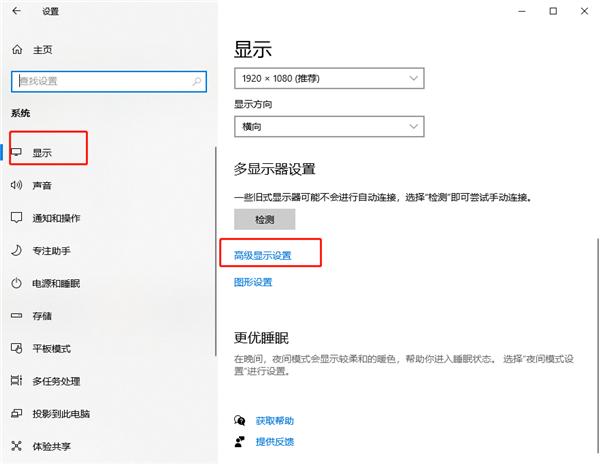
Task: Select the 电源和睡眠 power icon
Action: click(16, 283)
